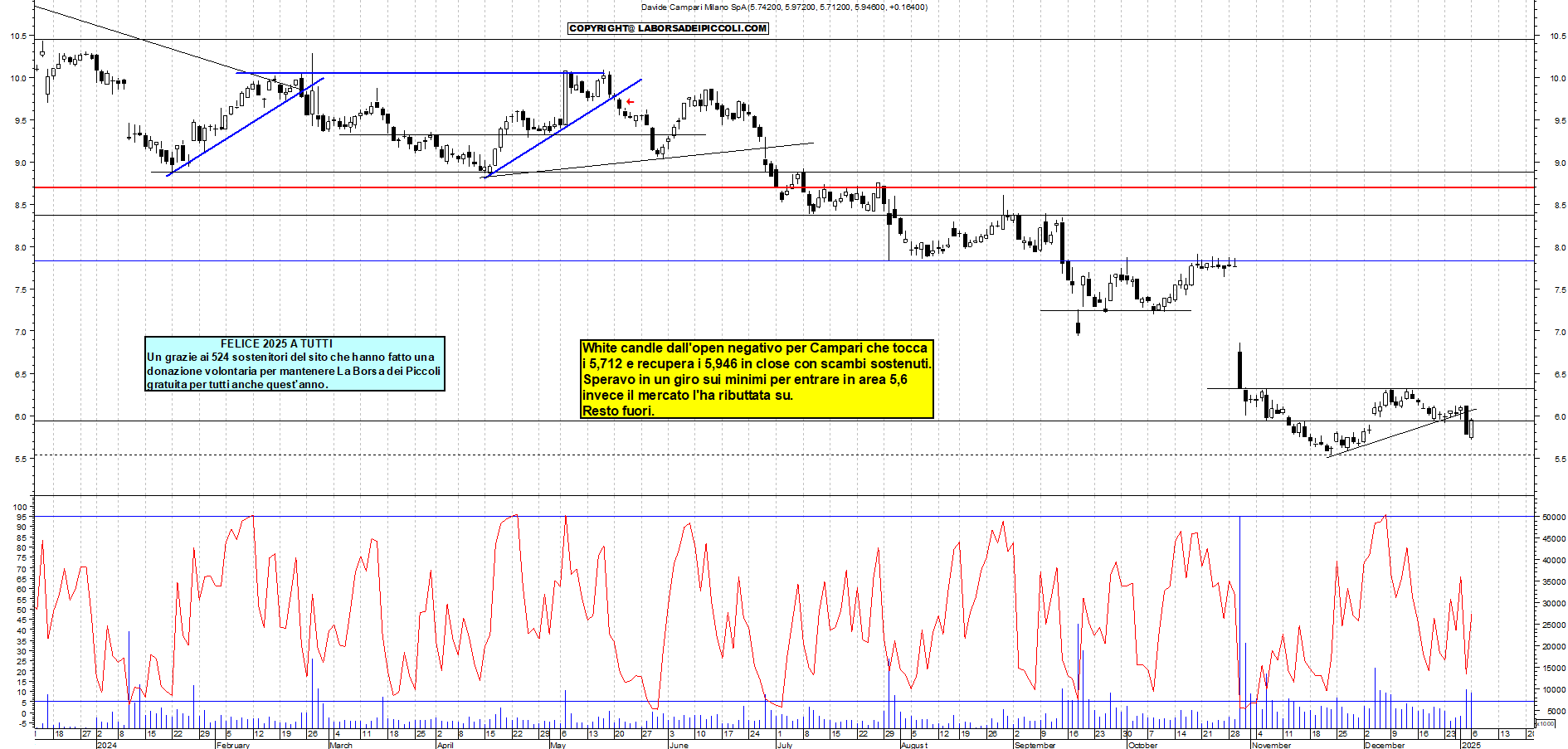Click the 8.5 label on the right price axis
This screenshot has width=1568, height=749.
(x=1561, y=205)
